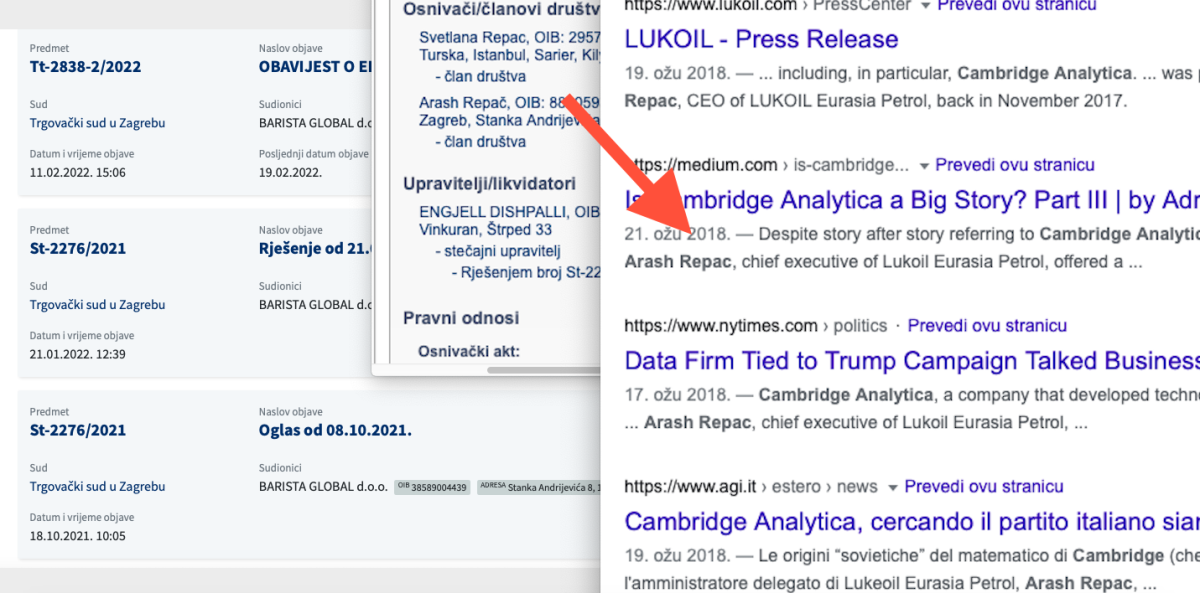
Task: Select the ADRESA Stanka Andrijevića tag
Action: pos(539,487)
